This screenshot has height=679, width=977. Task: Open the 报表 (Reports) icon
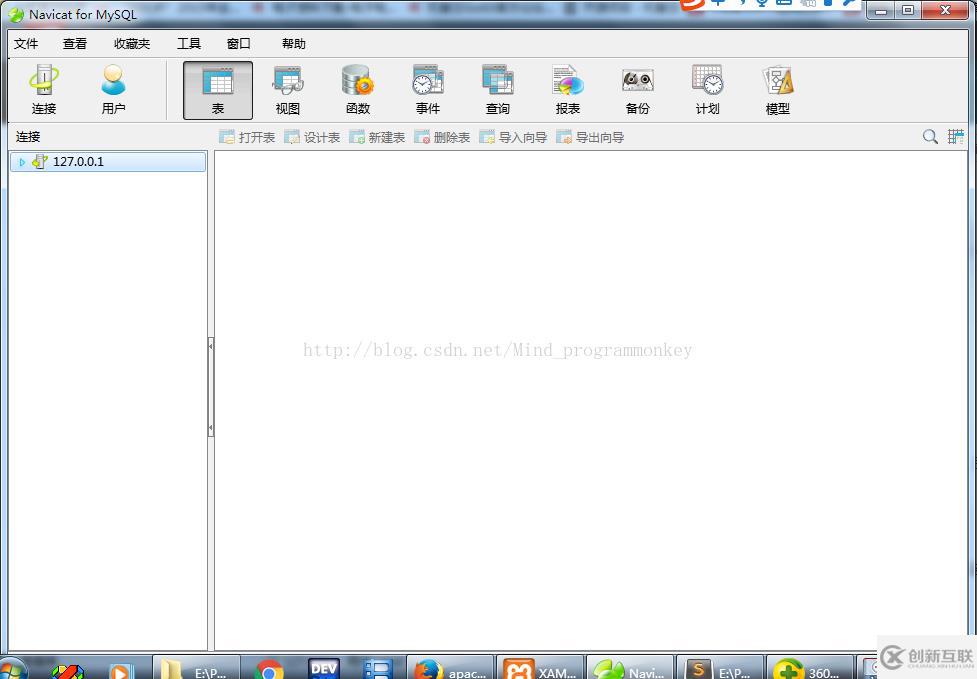567,88
